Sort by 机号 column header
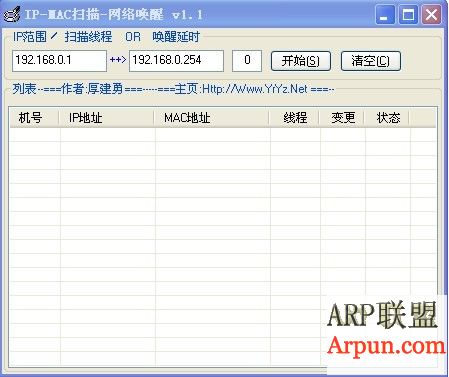 [x=34, y=118]
